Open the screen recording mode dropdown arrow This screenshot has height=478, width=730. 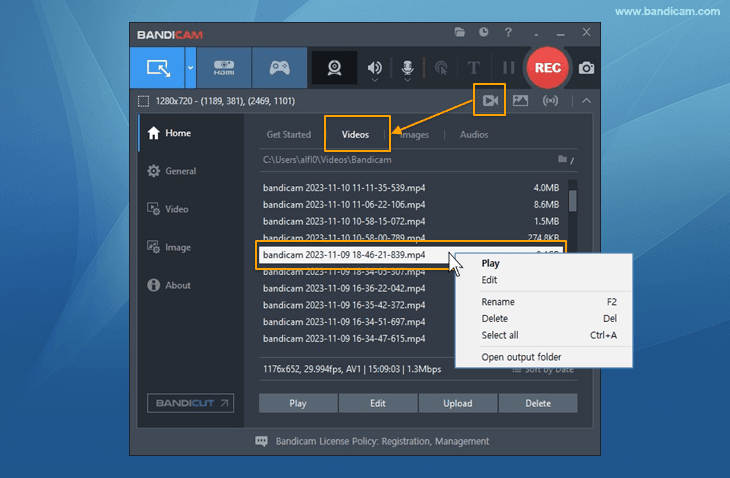(190, 68)
